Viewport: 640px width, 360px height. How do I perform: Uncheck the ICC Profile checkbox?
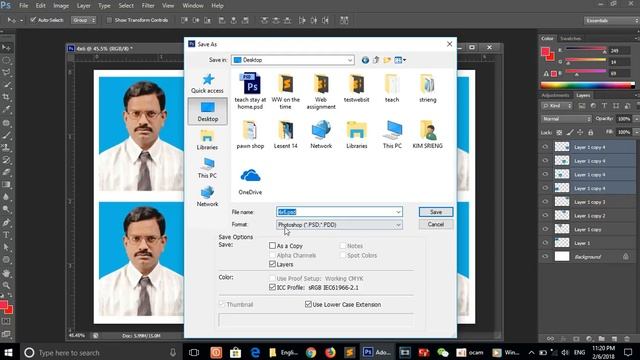point(272,287)
